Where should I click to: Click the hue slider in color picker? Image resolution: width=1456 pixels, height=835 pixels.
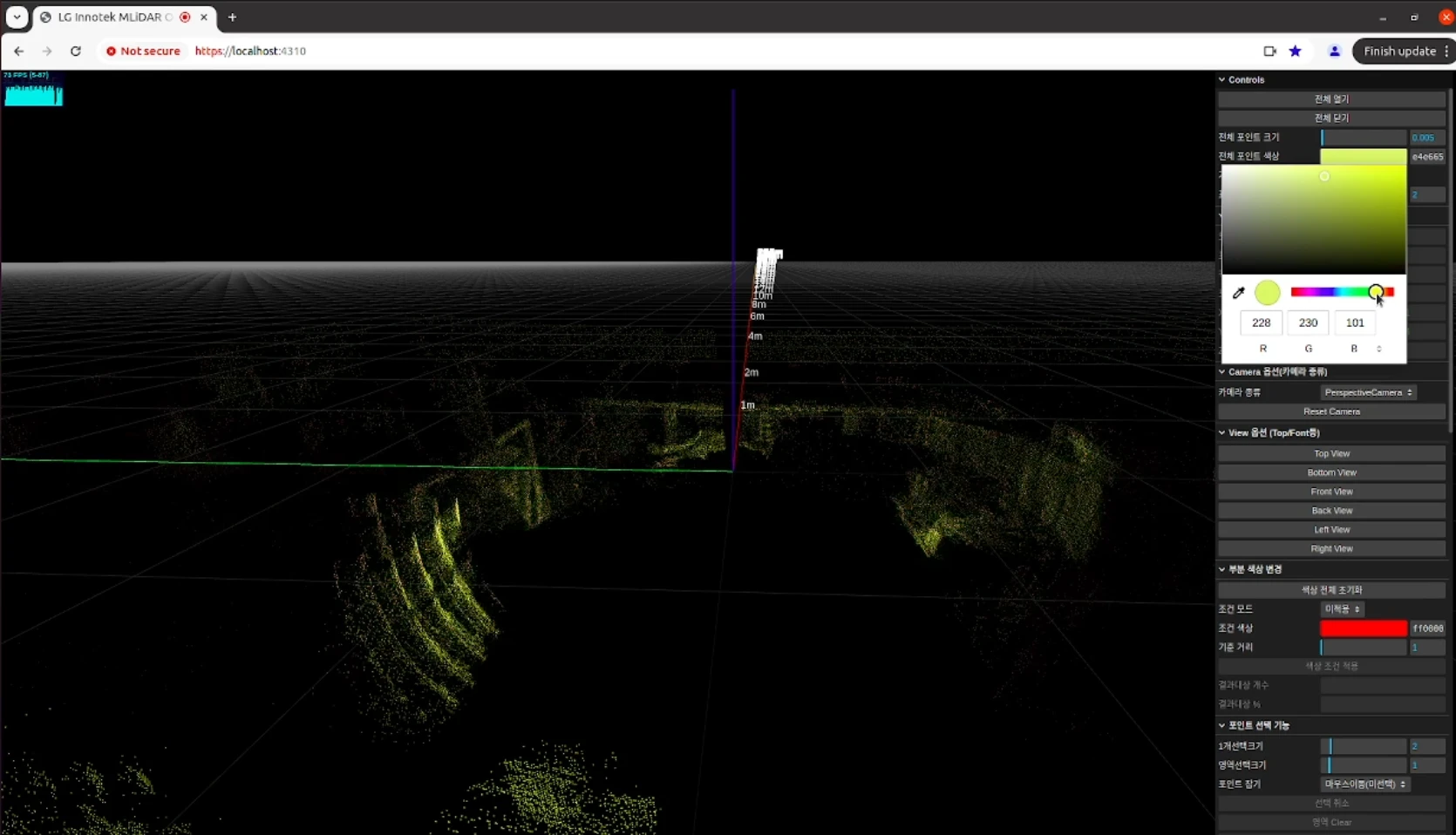pyautogui.click(x=1342, y=292)
